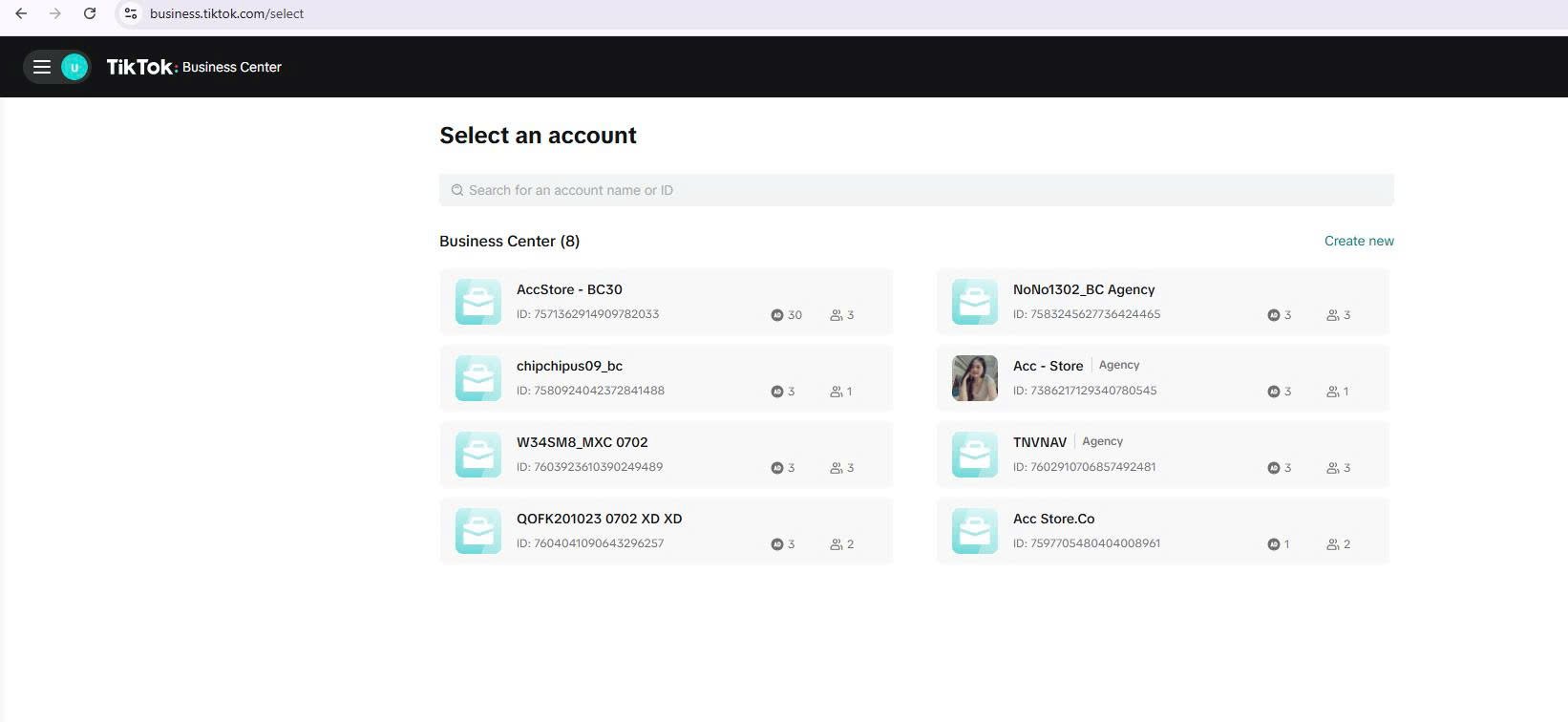The image size is (1568, 722).
Task: Click ad account icon for W34SM8_MXC 0702
Action: tap(777, 468)
